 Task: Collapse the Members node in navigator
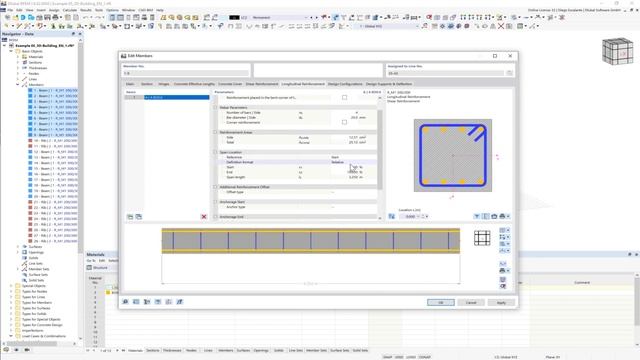coord(18,84)
